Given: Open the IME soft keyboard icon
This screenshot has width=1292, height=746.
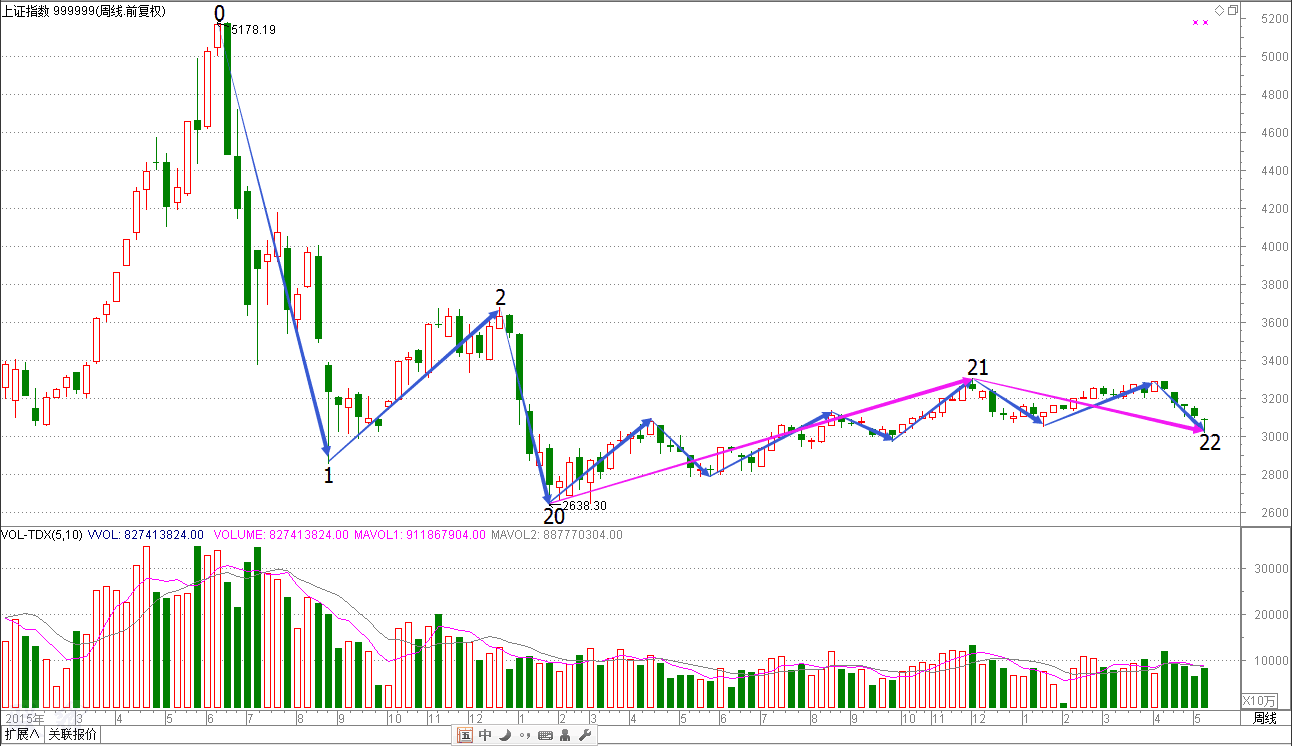Looking at the screenshot, I should 545,736.
